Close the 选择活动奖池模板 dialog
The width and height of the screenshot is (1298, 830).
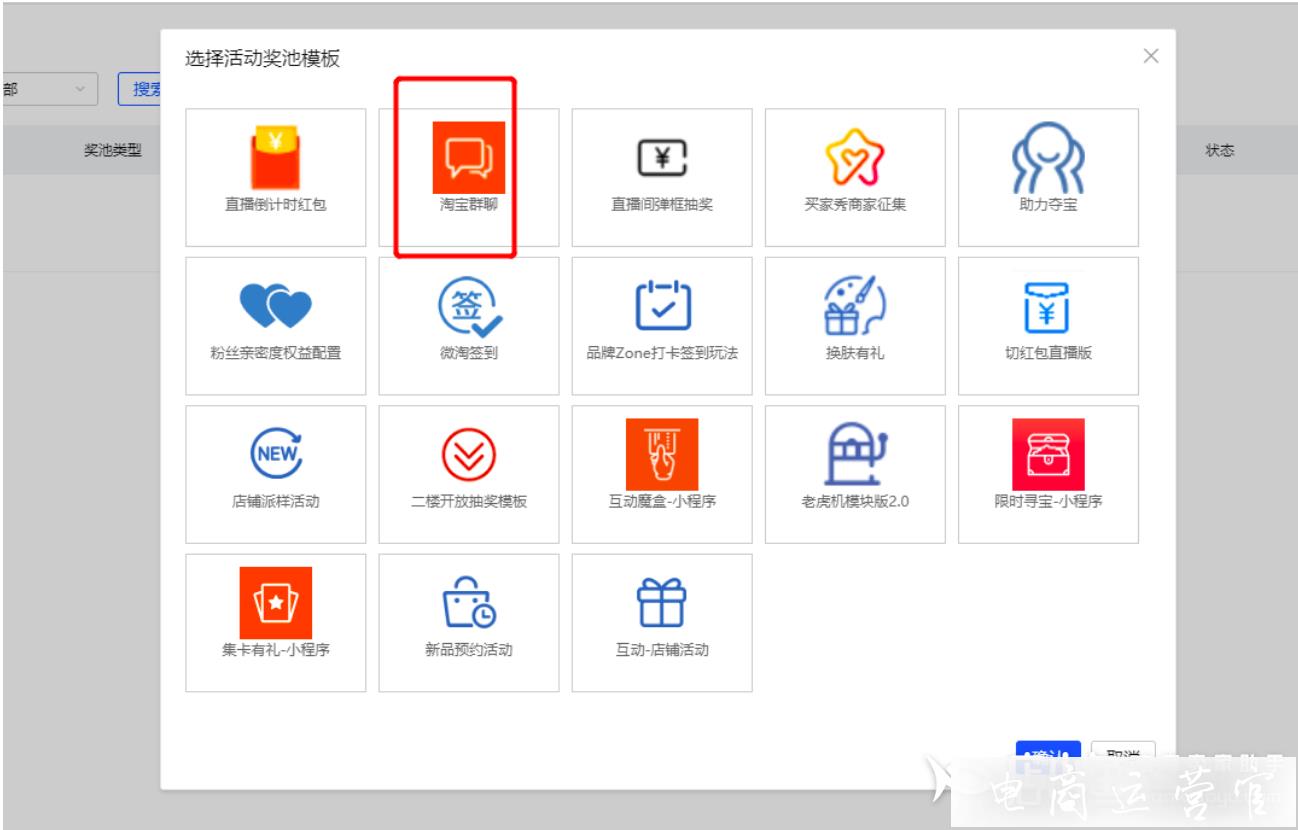[1151, 56]
